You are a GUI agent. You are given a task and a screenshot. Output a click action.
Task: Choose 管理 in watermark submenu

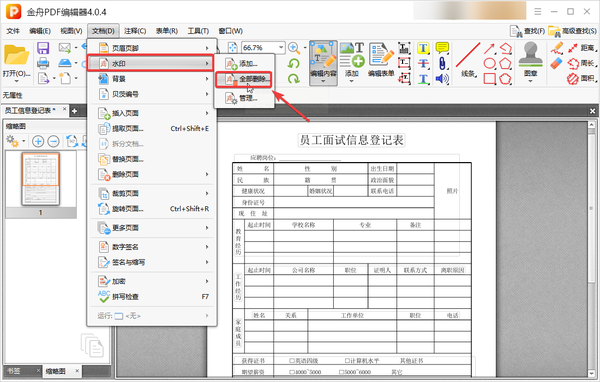[x=244, y=98]
